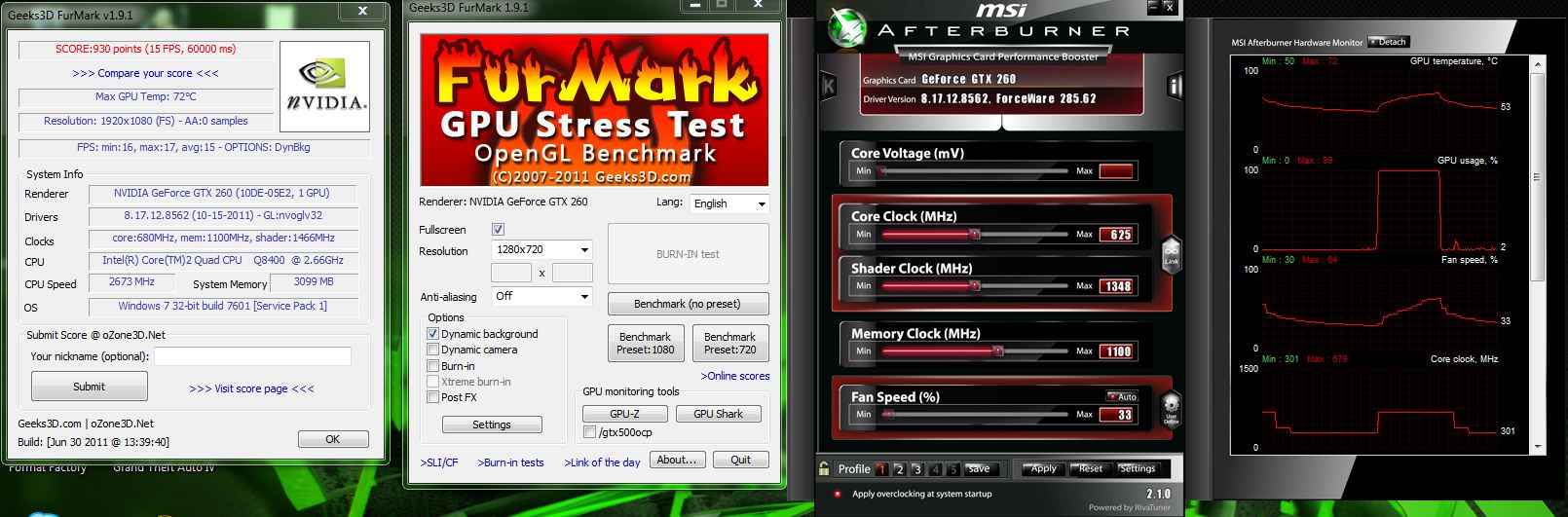Open FurMark Settings button

(492, 425)
